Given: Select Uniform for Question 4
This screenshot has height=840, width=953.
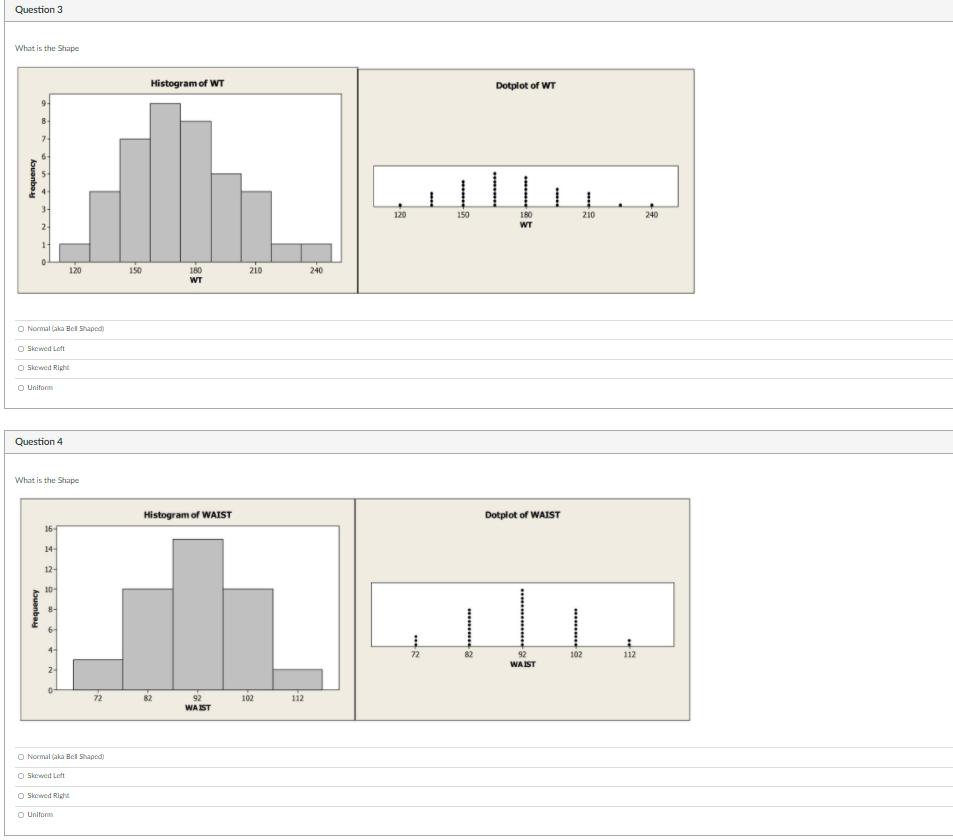Looking at the screenshot, I should [21, 814].
